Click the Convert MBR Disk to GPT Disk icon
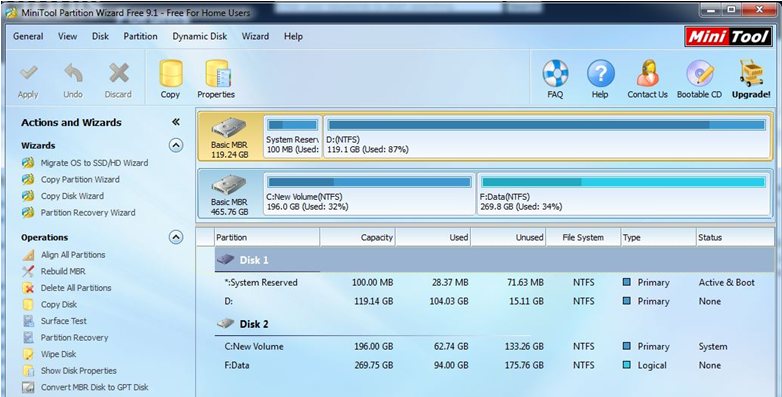The height and width of the screenshot is (397, 782). click(28, 387)
